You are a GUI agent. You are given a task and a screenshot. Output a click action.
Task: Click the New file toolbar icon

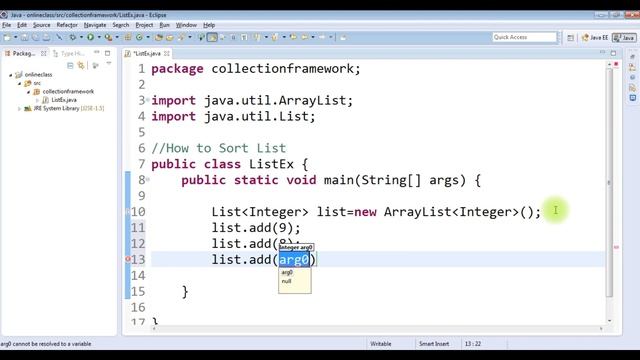(x=7, y=38)
